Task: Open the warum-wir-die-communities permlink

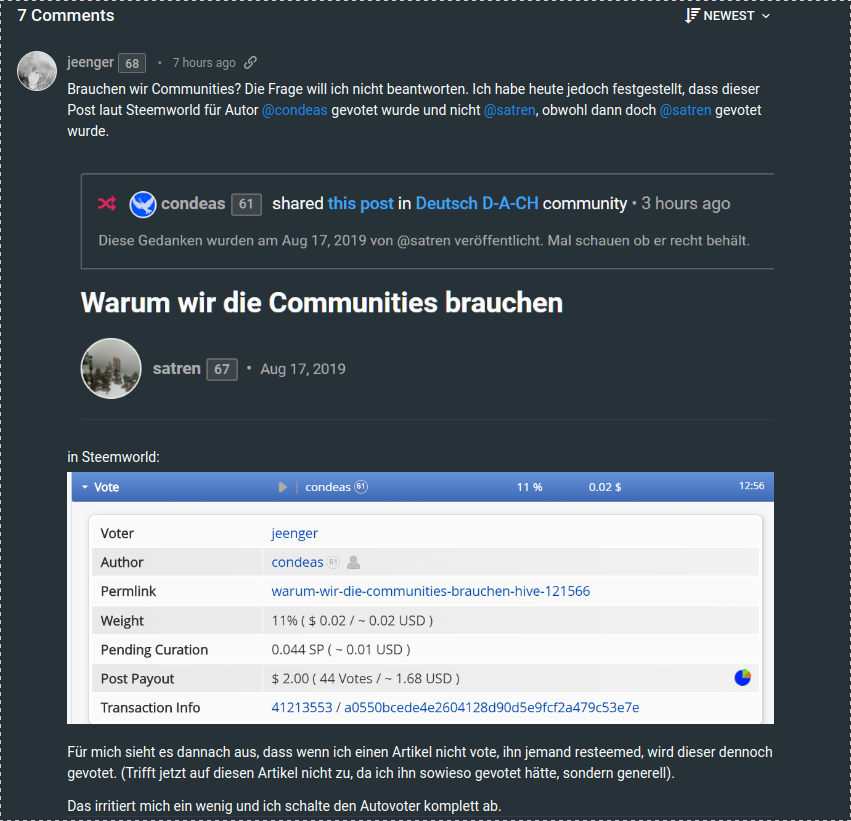Action: (x=430, y=591)
